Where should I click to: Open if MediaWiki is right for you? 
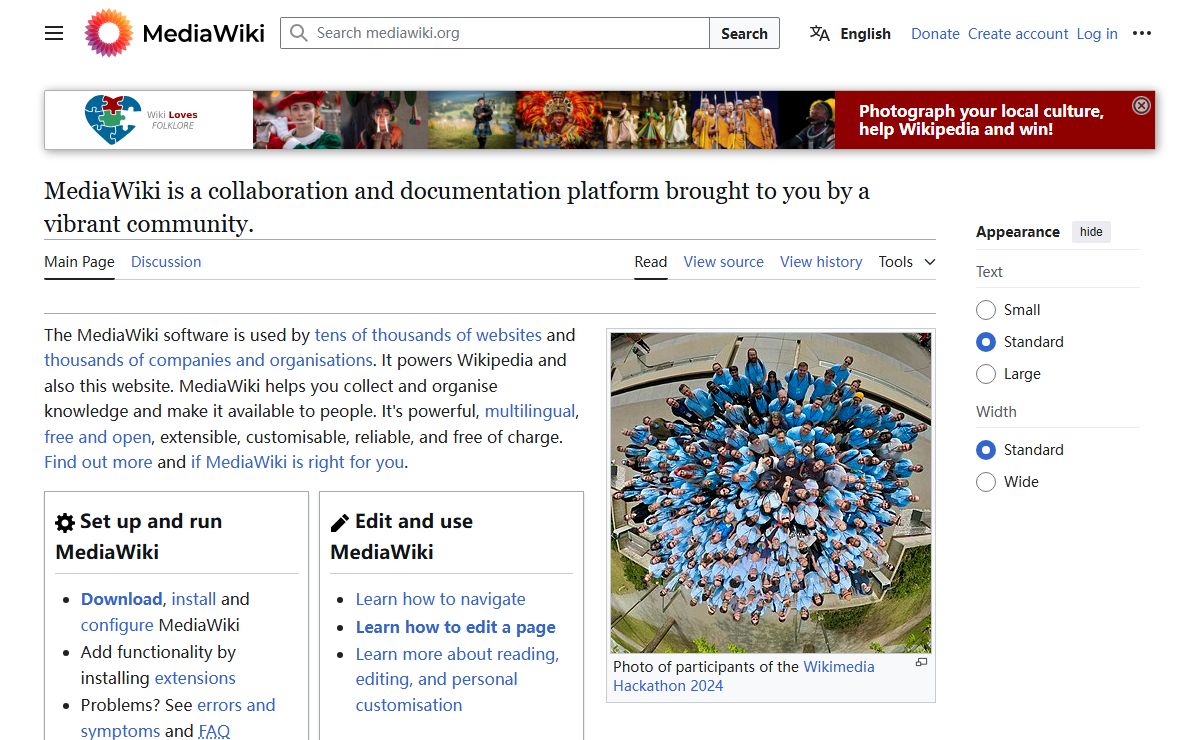pyautogui.click(x=298, y=462)
